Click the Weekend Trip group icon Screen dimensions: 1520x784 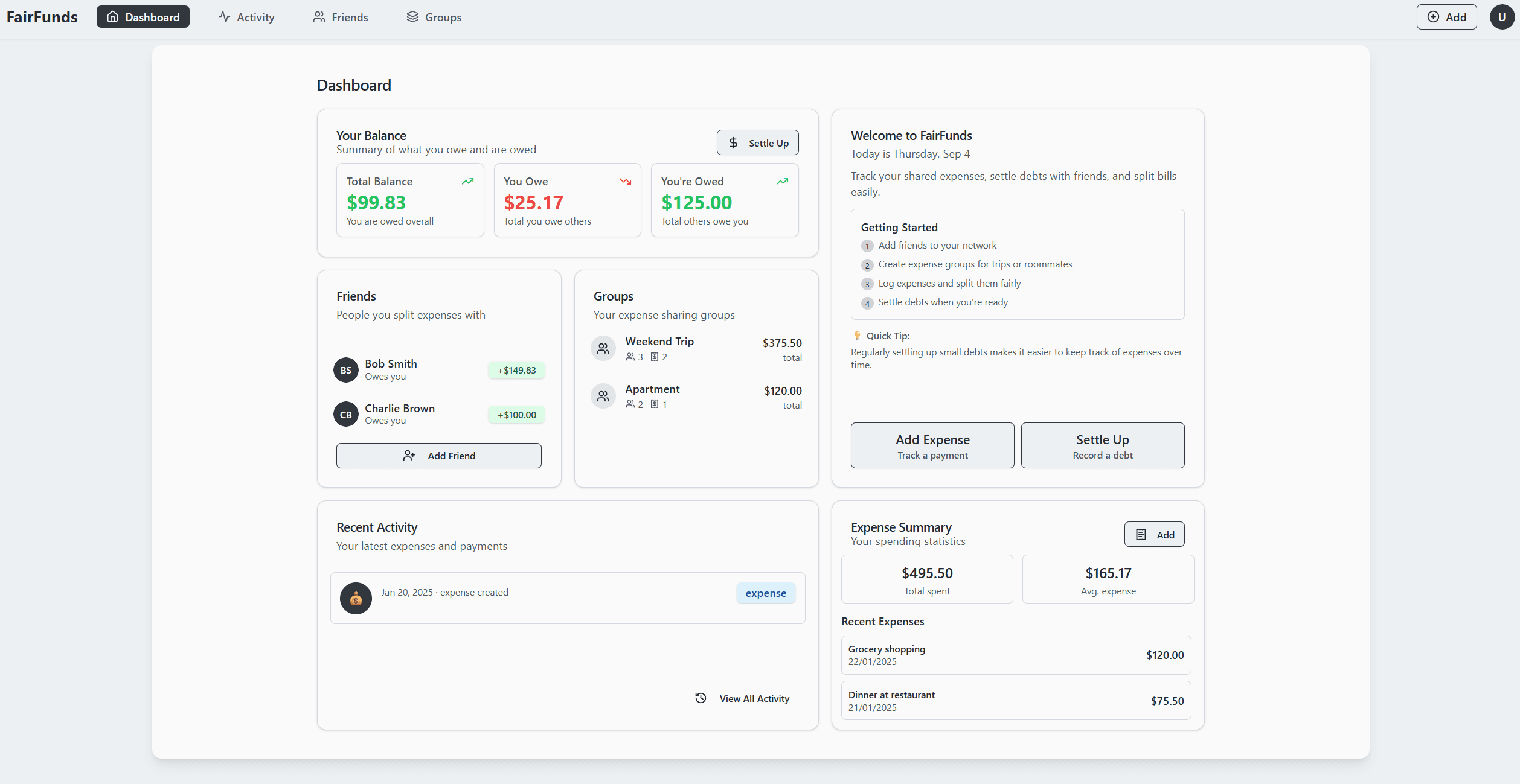(x=603, y=348)
